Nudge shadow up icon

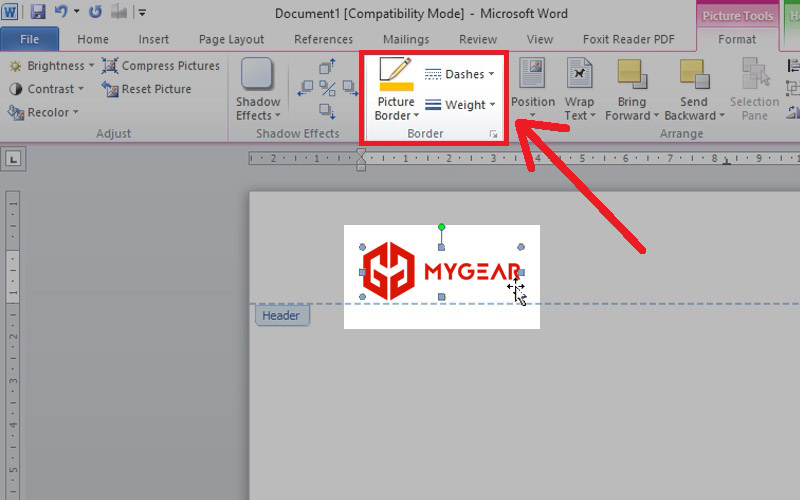tap(327, 68)
